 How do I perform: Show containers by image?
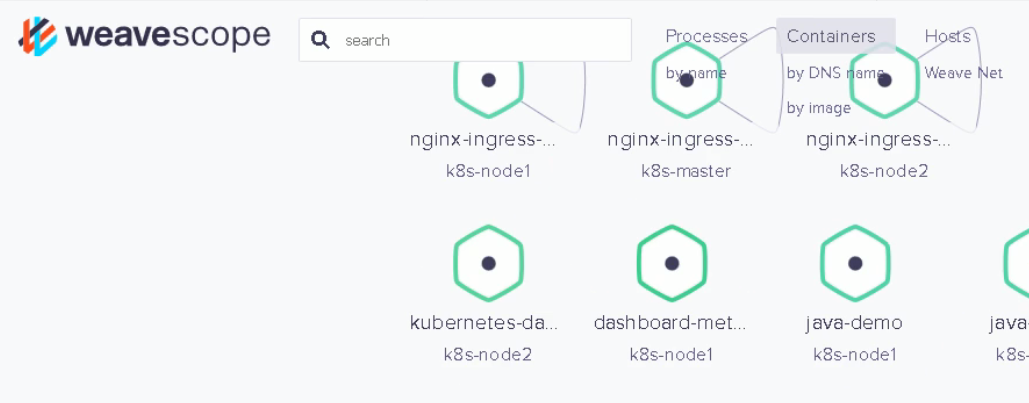818,108
